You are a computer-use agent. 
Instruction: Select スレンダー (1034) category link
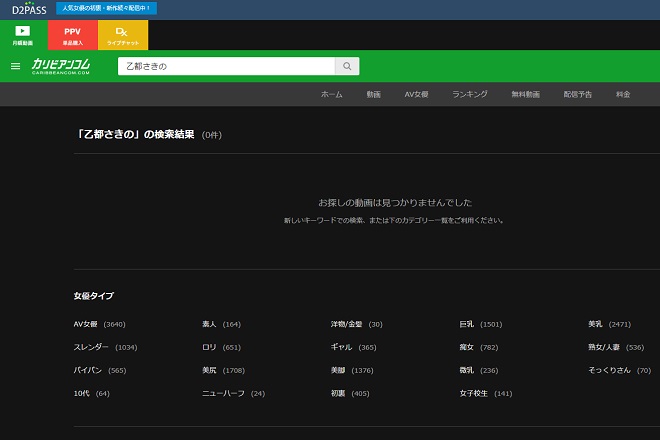pyautogui.click(x=106, y=347)
